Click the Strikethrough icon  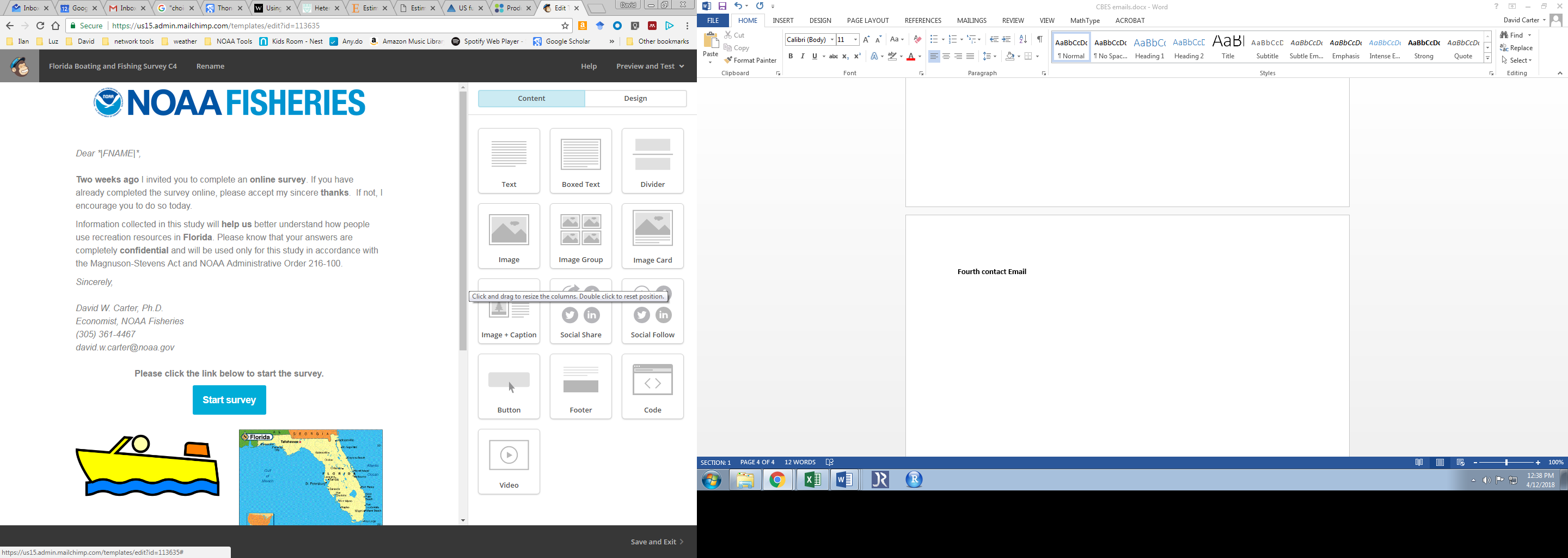(834, 57)
